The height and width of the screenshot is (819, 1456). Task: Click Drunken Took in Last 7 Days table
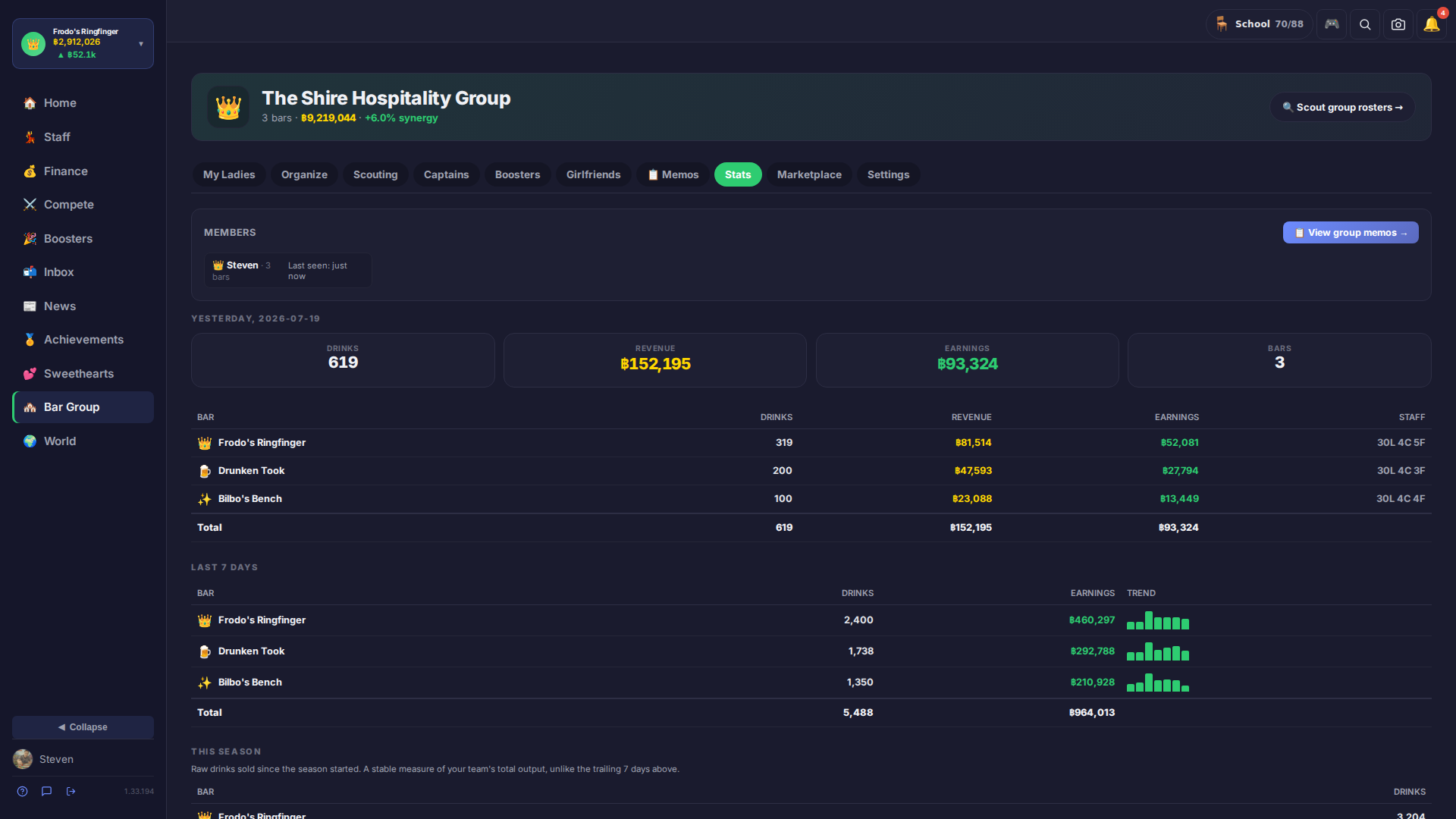(x=251, y=651)
